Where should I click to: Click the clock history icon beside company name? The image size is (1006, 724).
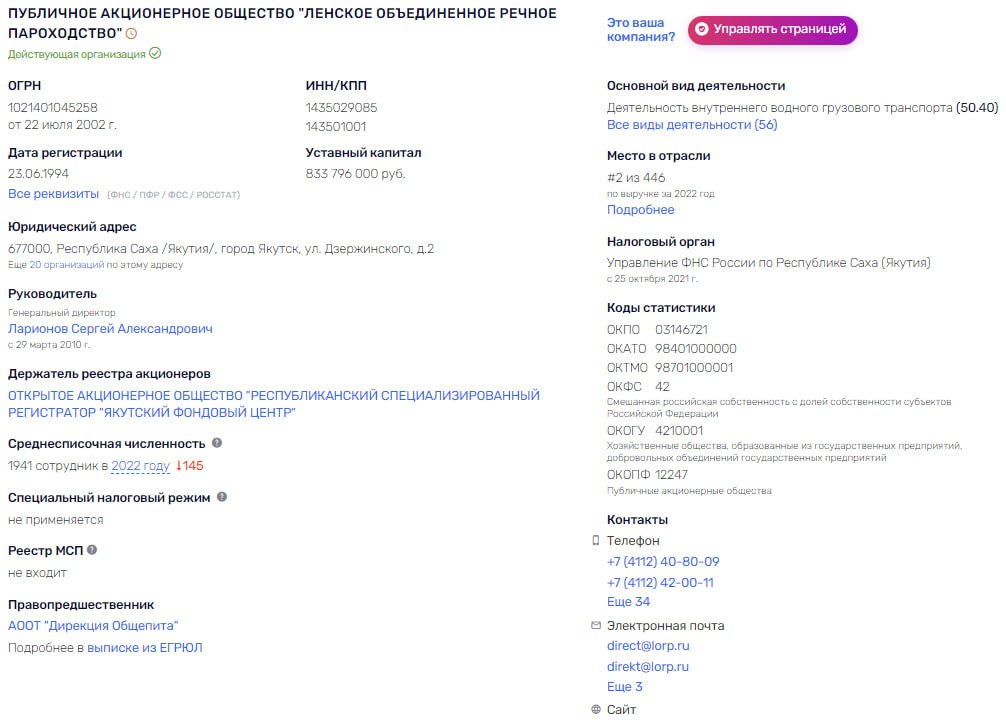click(x=132, y=33)
